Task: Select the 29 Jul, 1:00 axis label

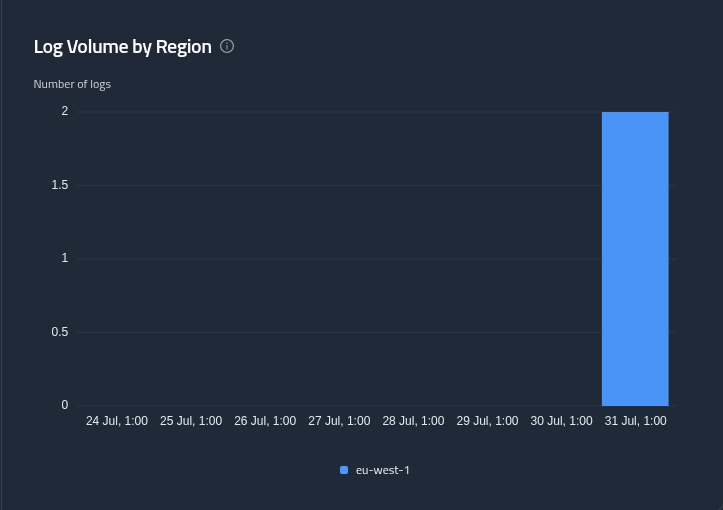Action: pyautogui.click(x=487, y=421)
